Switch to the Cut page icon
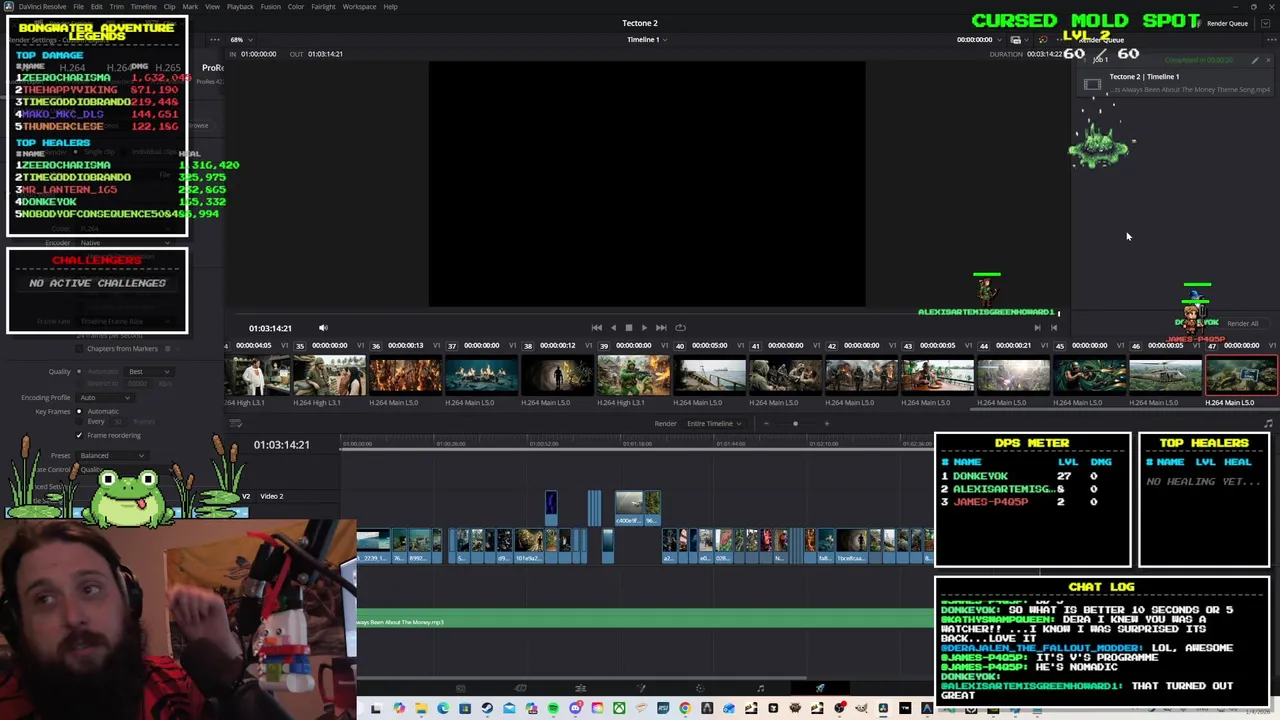Viewport: 1280px width, 720px height. pyautogui.click(x=520, y=688)
